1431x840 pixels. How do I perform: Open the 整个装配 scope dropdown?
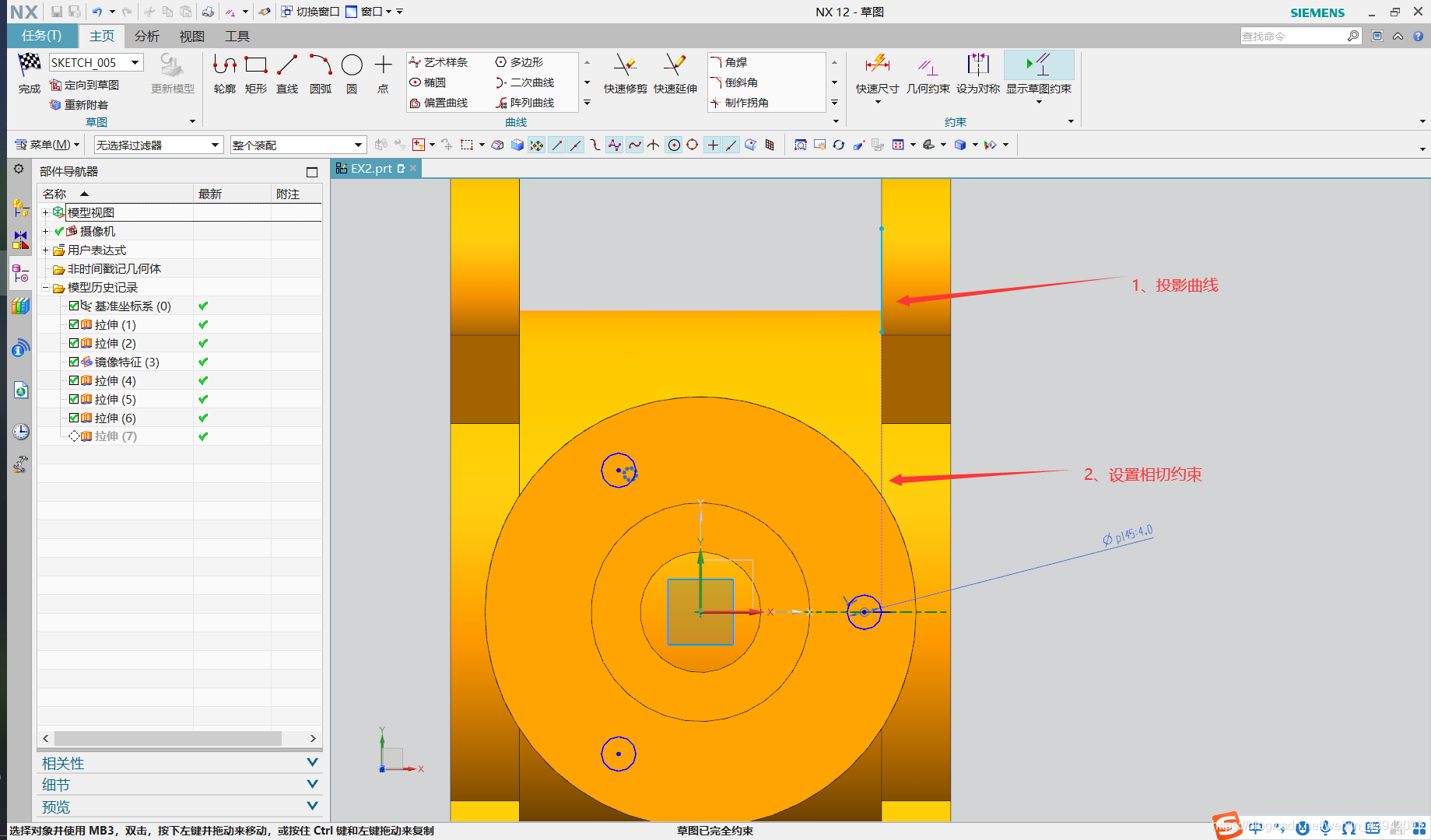[358, 145]
